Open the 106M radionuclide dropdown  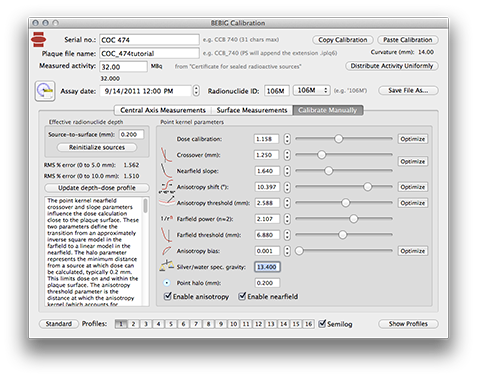[311, 90]
